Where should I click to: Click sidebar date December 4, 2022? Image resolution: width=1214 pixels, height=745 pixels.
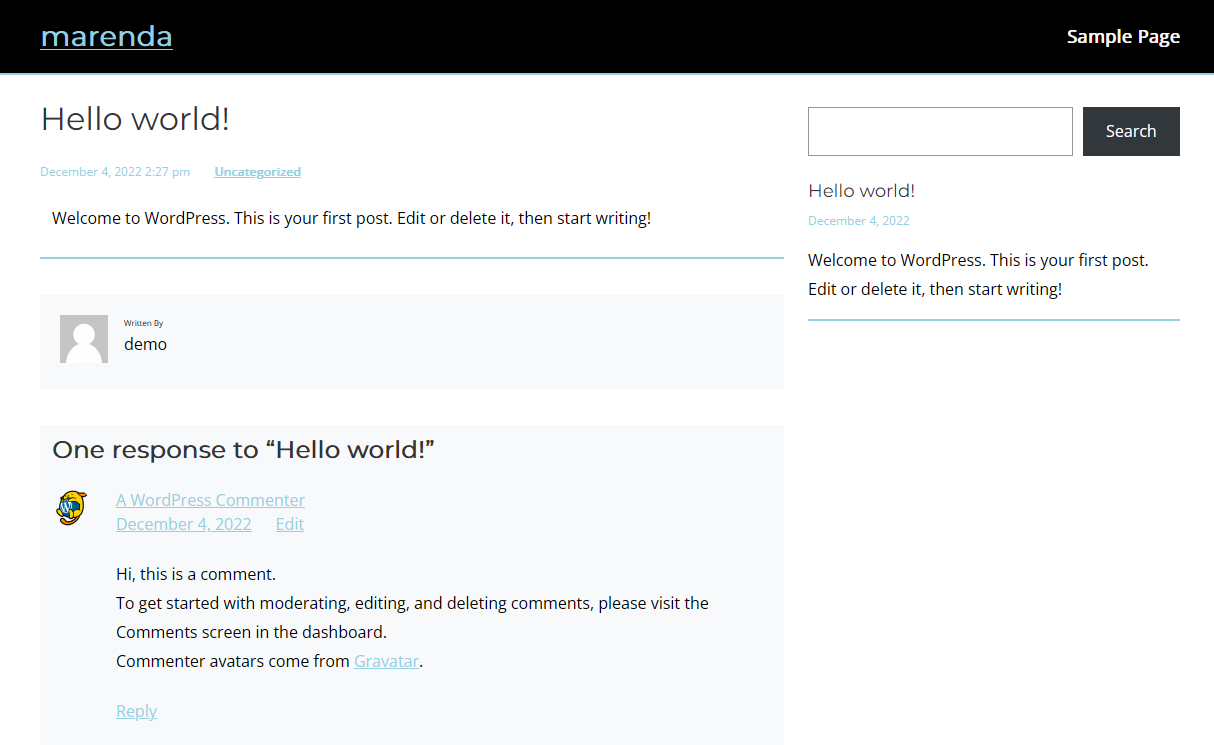859,221
